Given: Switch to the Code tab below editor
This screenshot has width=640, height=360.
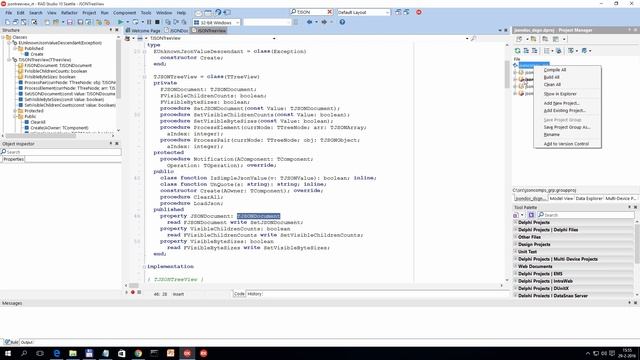Looking at the screenshot, I should 239,294.
